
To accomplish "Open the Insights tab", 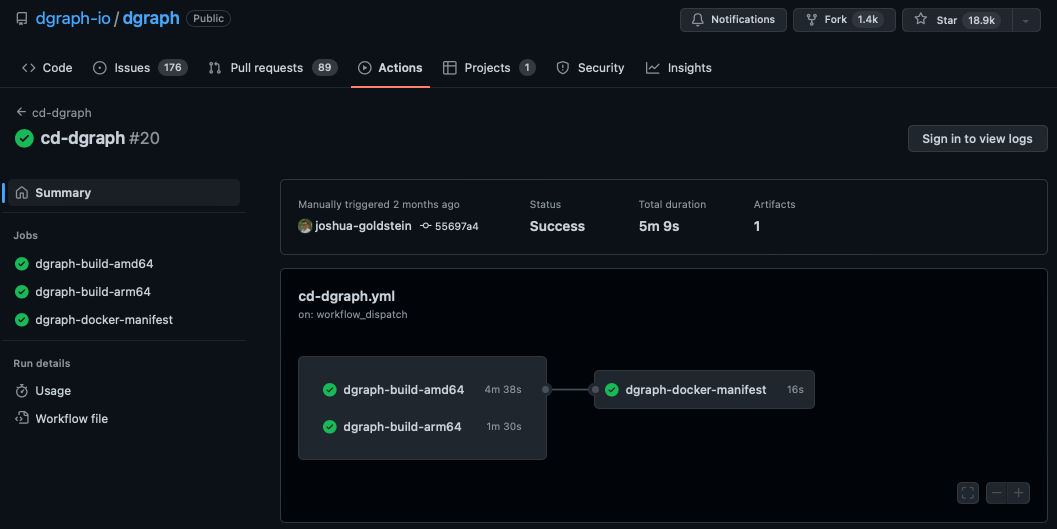I will click(x=679, y=67).
